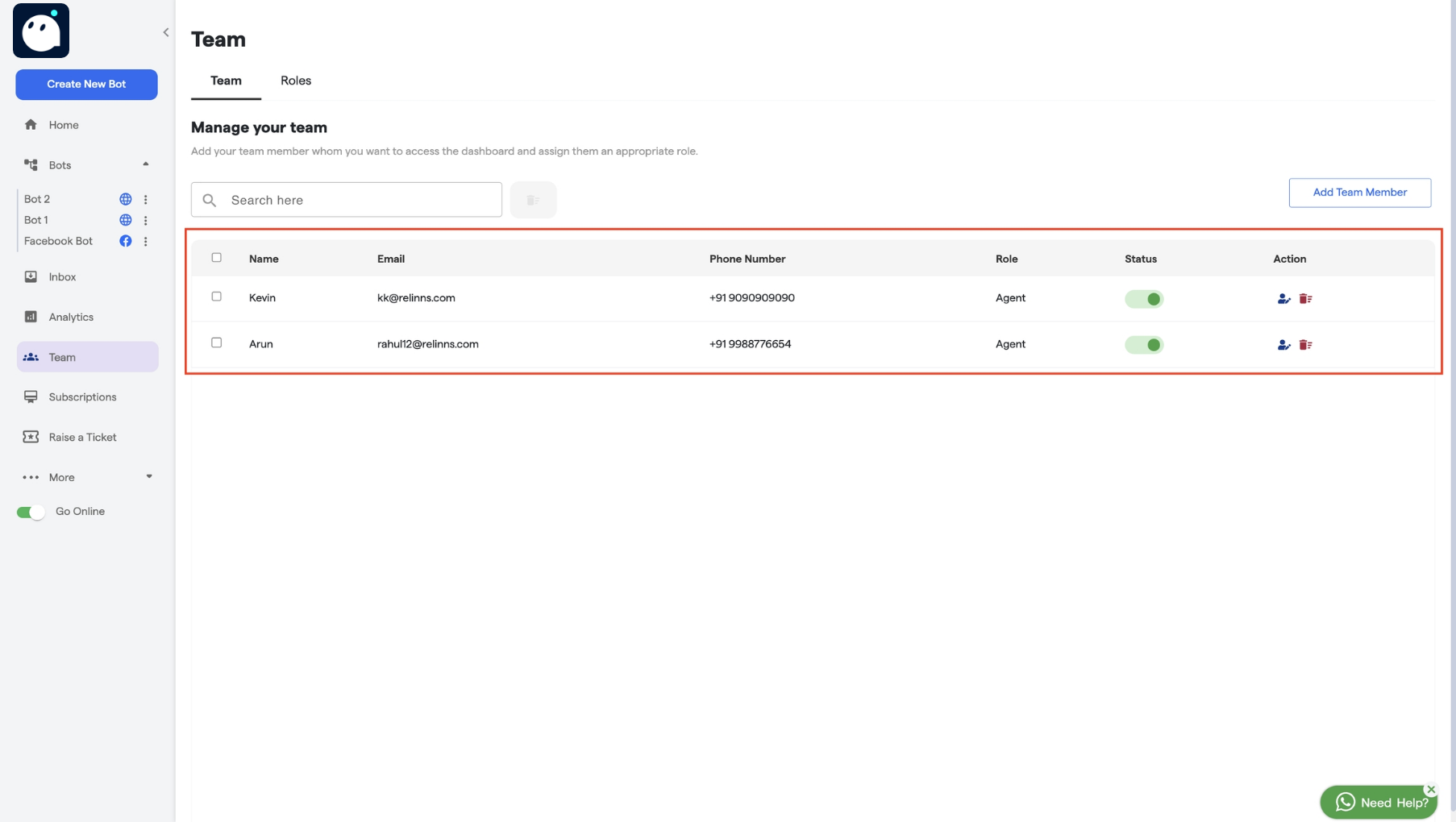
Task: Click the Bots flow icon
Action: [x=31, y=165]
